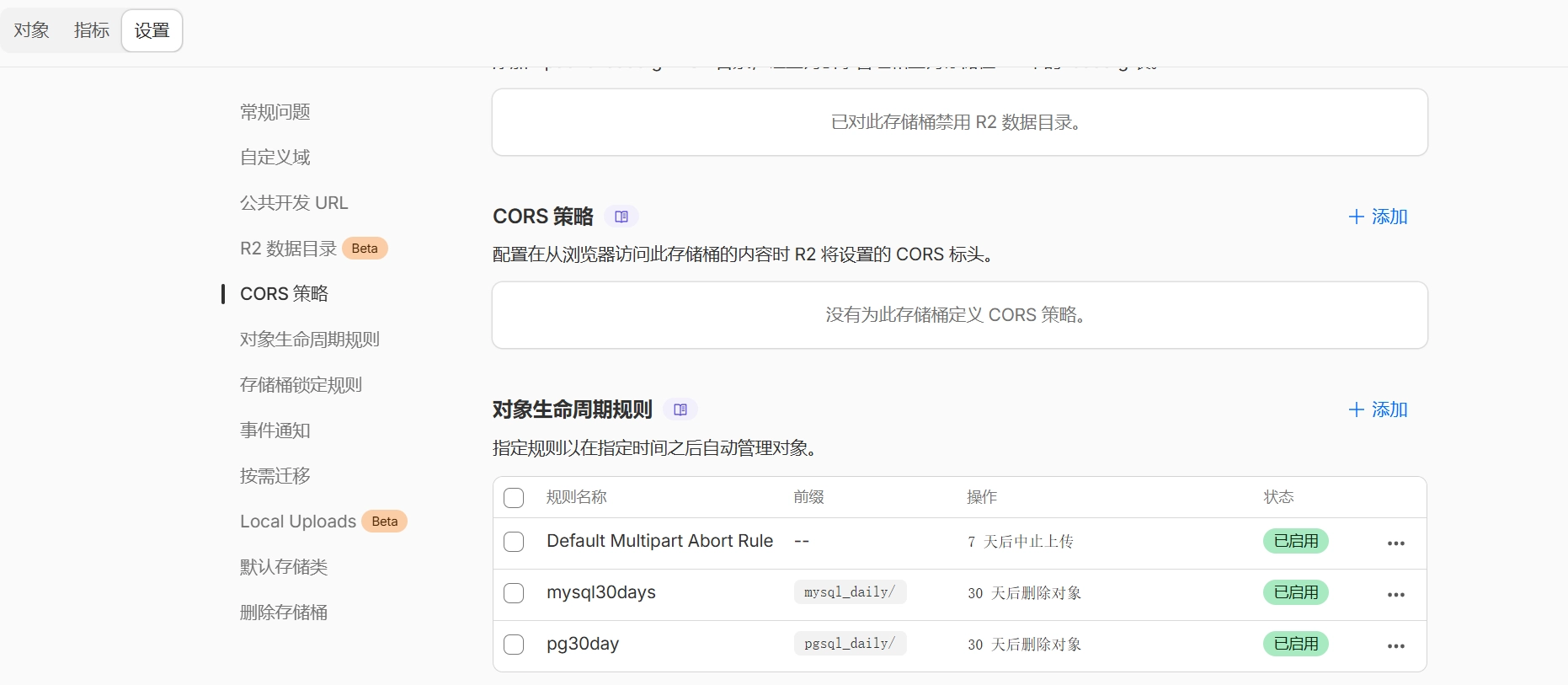Screen dimensions: 1568x685
Task: Jump to R2 数据目录 section in sidebar
Action: point(288,249)
